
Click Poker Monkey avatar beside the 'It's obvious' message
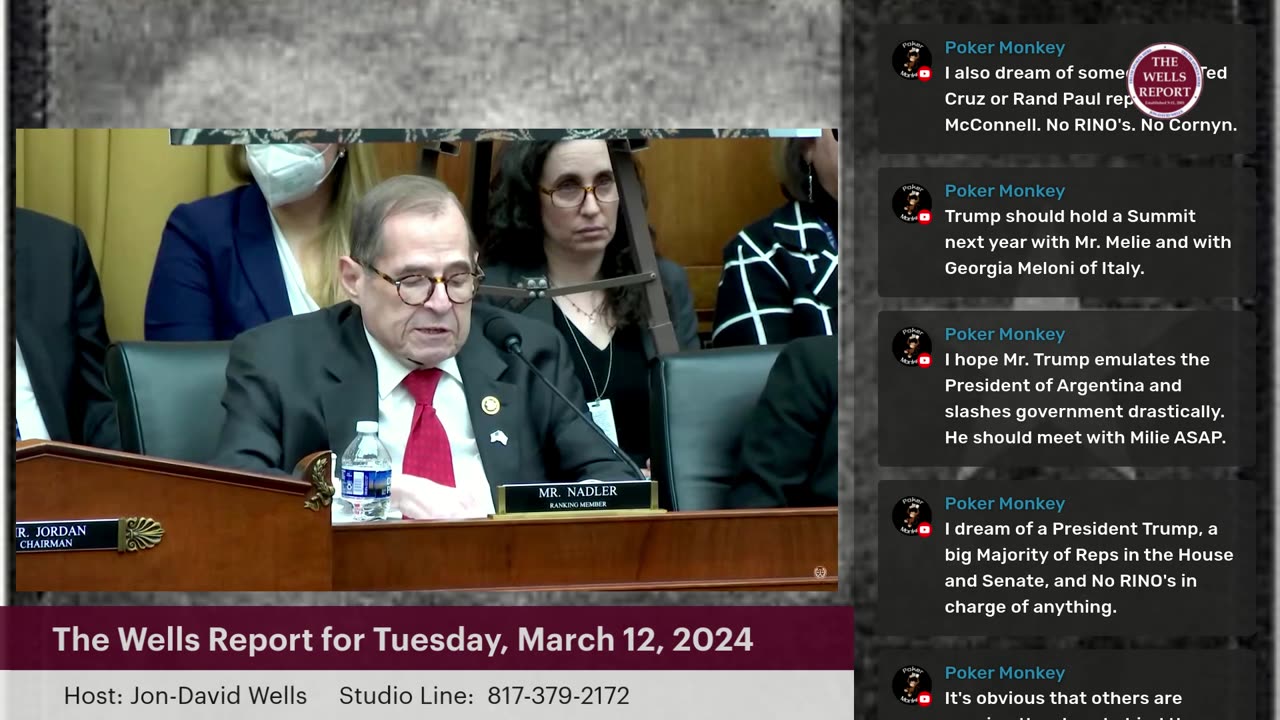tap(912, 686)
